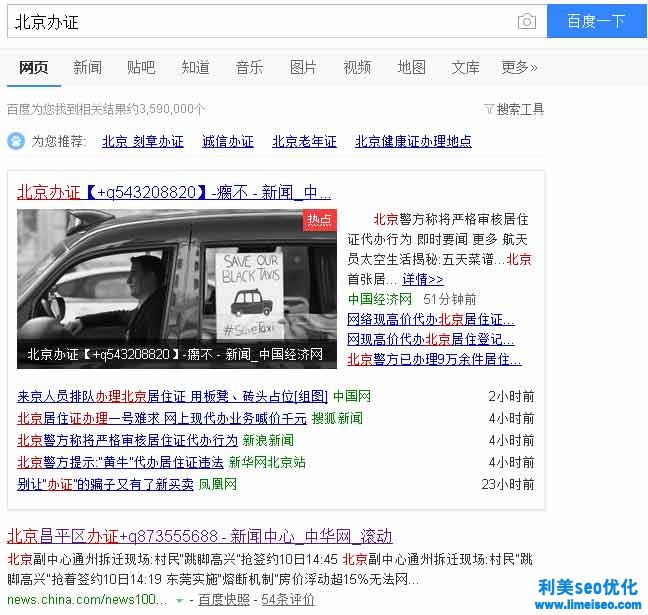Screen dimensions: 648x615
Task: Open news 来京人员排队办理北京居住证 用板凳、砖头占位
Action: pyautogui.click(x=172, y=397)
